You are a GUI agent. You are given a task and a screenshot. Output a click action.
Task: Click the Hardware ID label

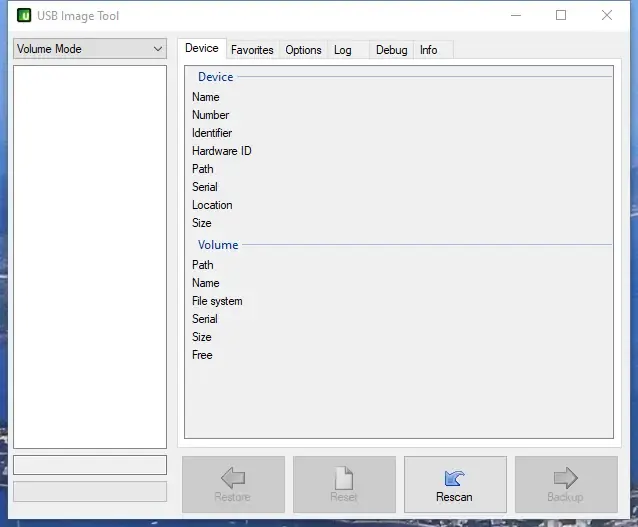[222, 151]
